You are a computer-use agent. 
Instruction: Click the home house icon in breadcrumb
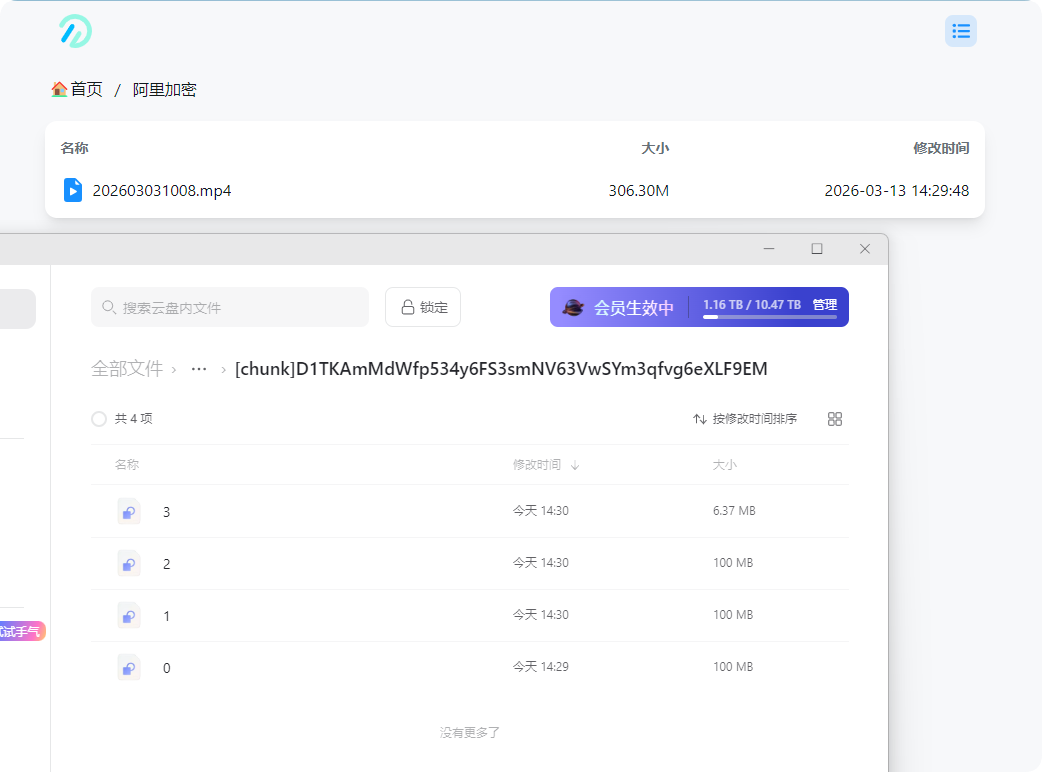pos(59,89)
